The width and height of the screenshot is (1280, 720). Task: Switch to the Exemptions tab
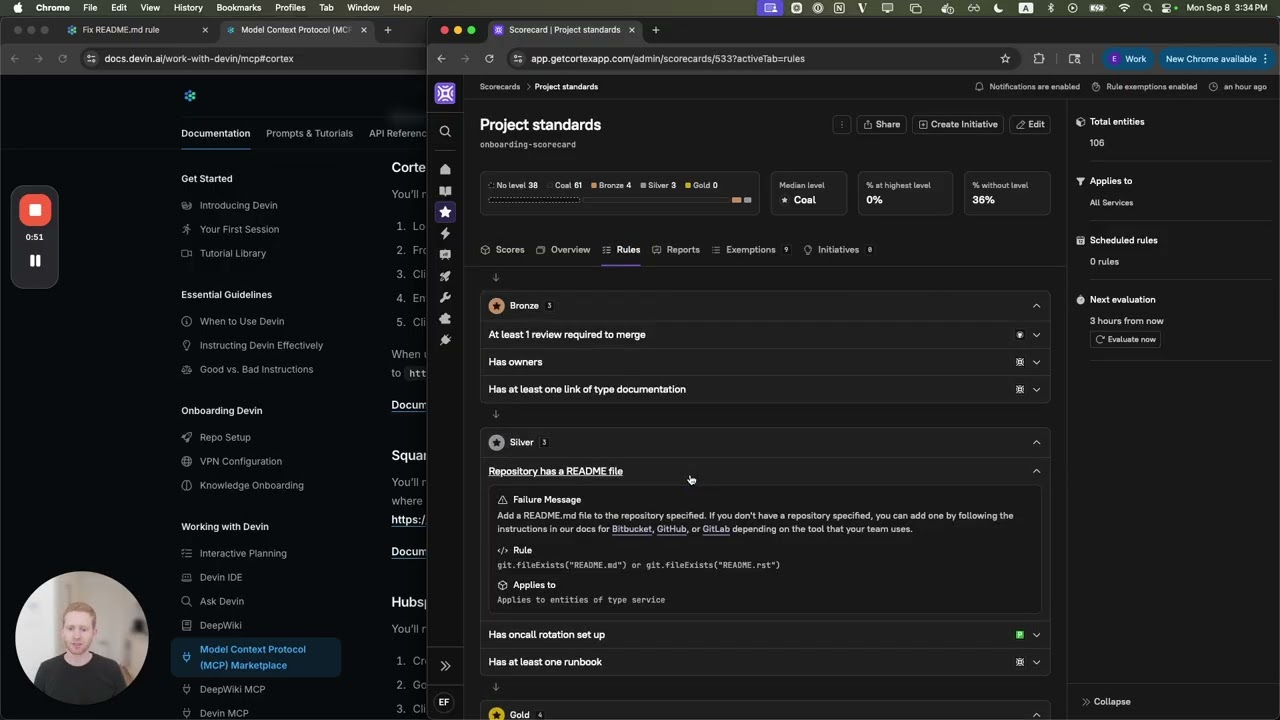coord(750,250)
